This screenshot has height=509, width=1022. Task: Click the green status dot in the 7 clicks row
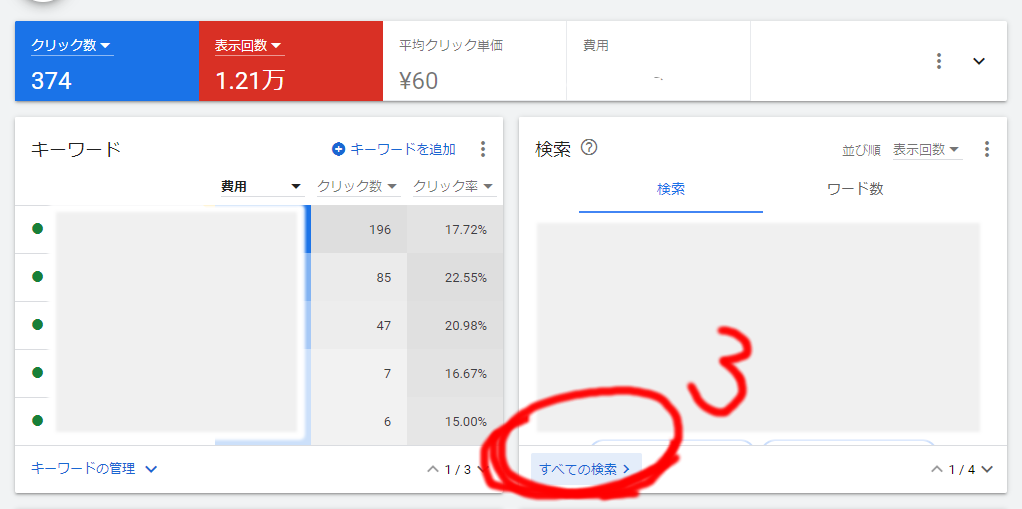pyautogui.click(x=38, y=373)
